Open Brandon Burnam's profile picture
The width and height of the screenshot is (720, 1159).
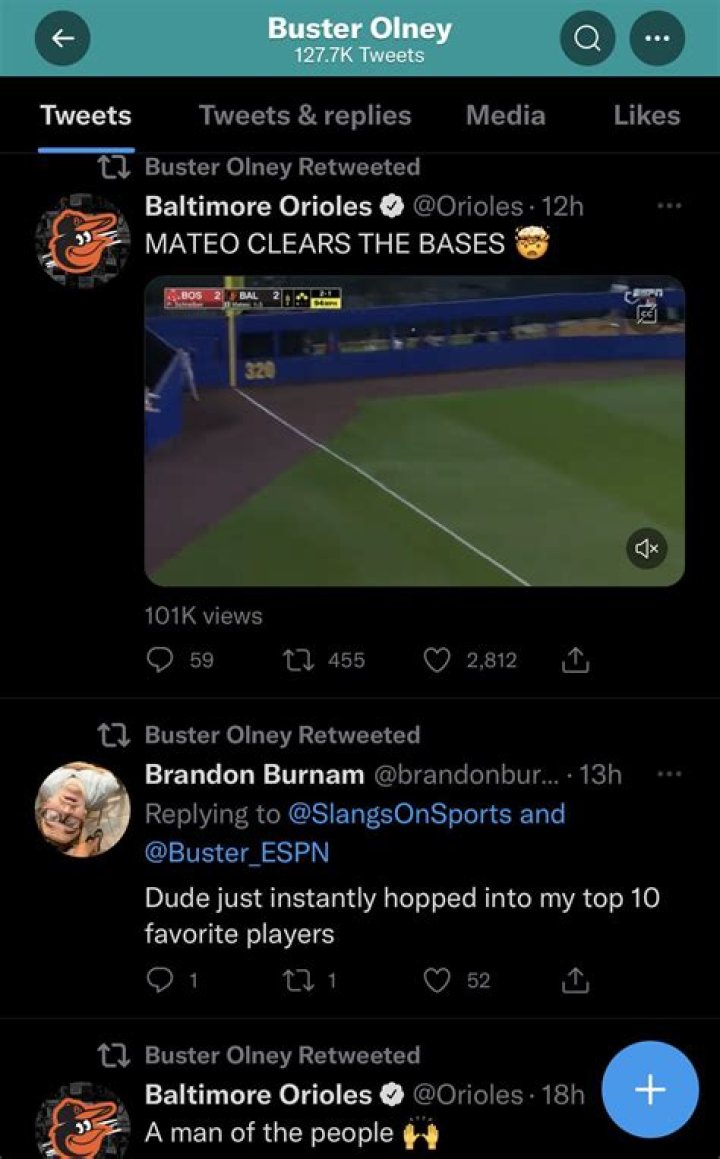82,810
